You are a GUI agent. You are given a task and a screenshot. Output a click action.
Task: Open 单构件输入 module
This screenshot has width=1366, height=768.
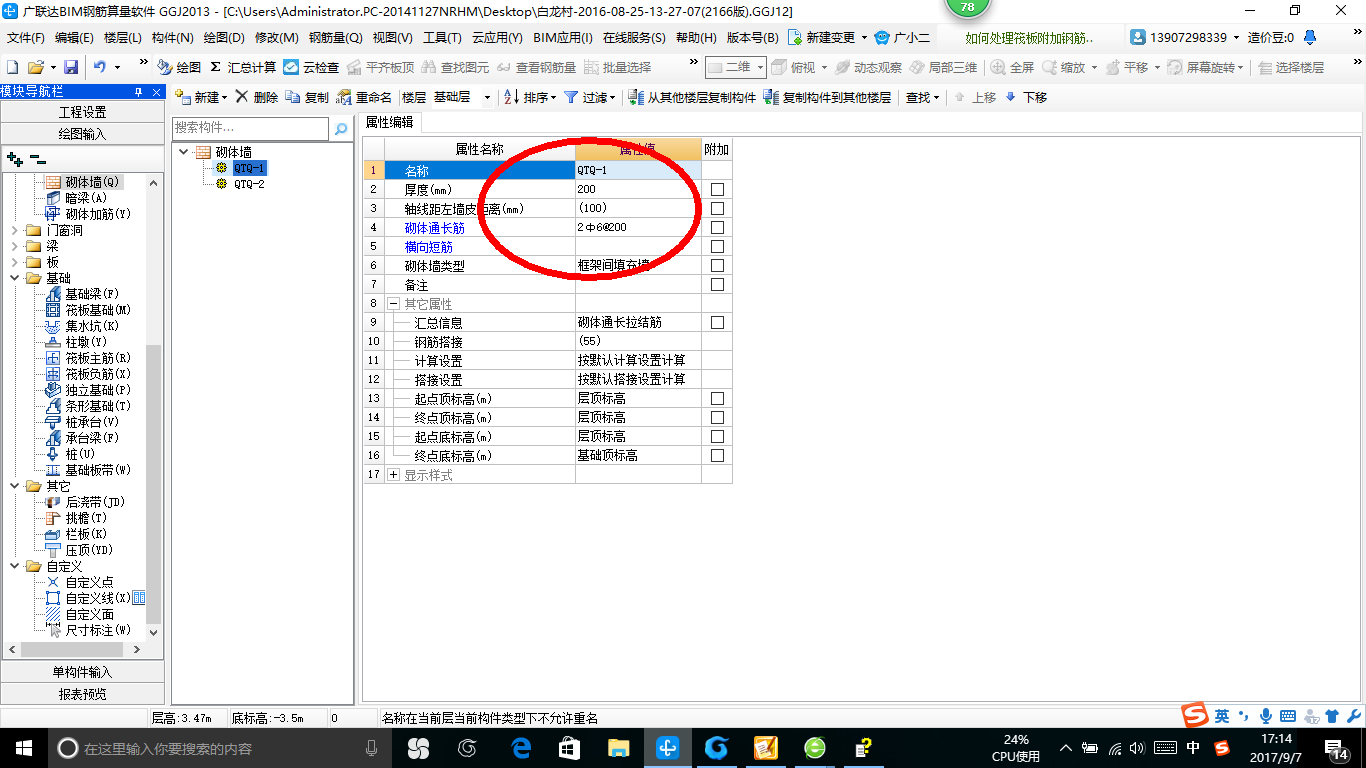pyautogui.click(x=82, y=672)
